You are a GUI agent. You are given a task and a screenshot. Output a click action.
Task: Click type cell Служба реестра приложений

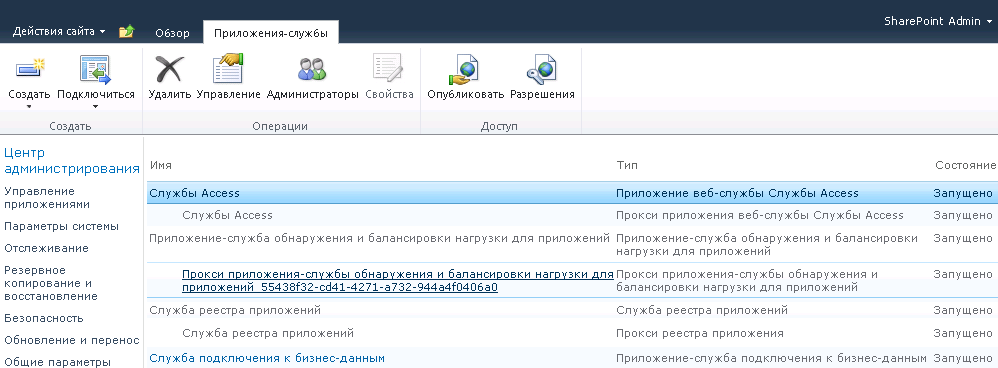[x=702, y=310]
